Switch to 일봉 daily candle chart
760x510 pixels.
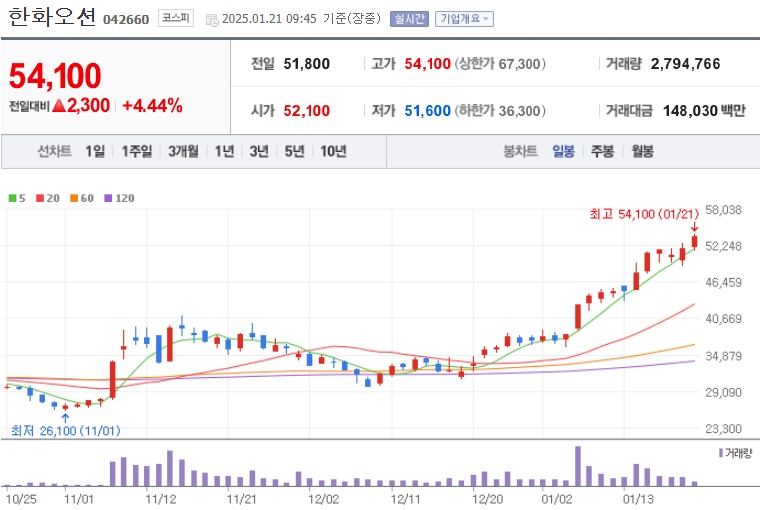pyautogui.click(x=563, y=151)
